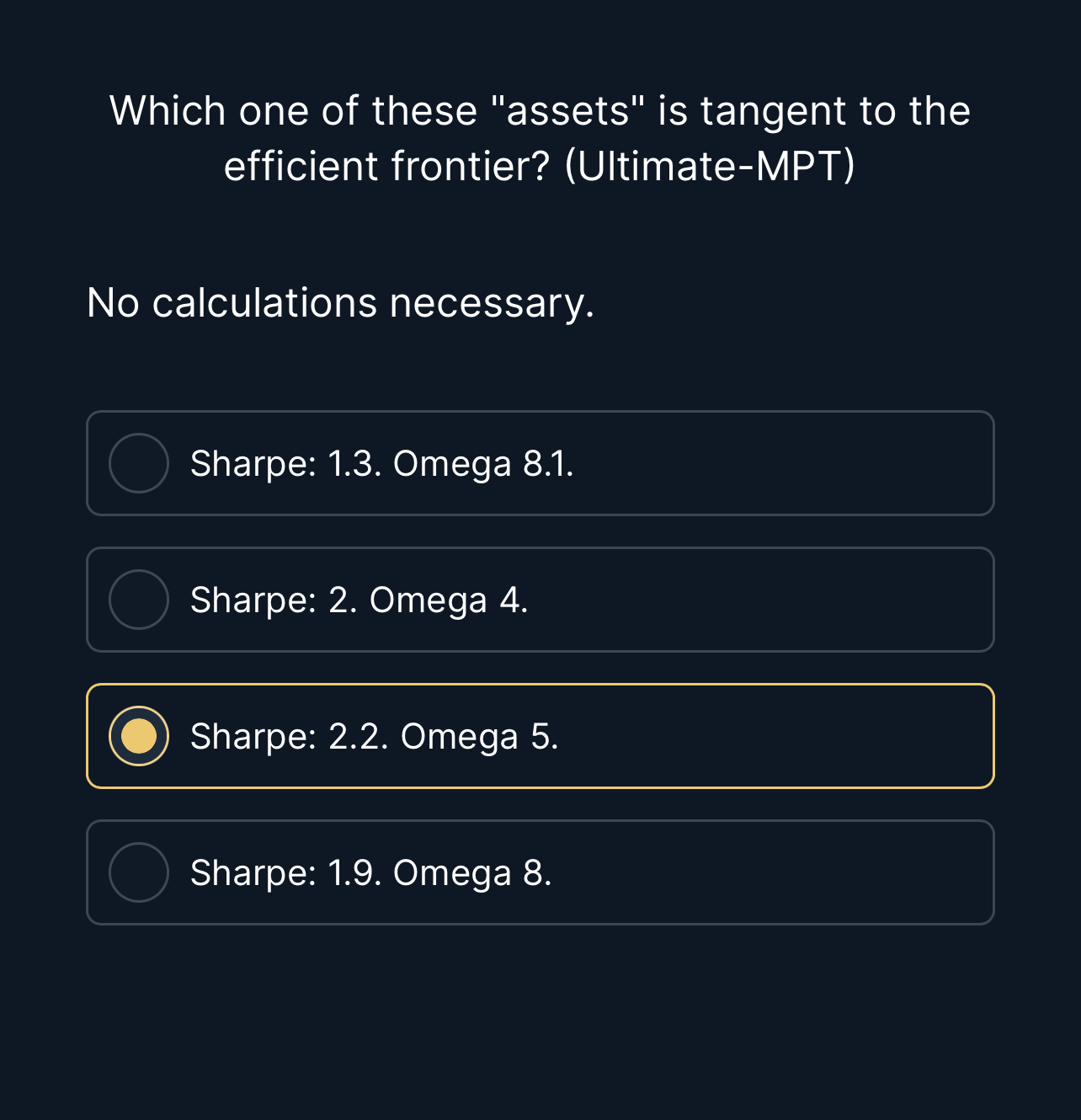The width and height of the screenshot is (1081, 1120).
Task: Click the radio circle beside Sharpe: 1.3
Action: pos(139,463)
